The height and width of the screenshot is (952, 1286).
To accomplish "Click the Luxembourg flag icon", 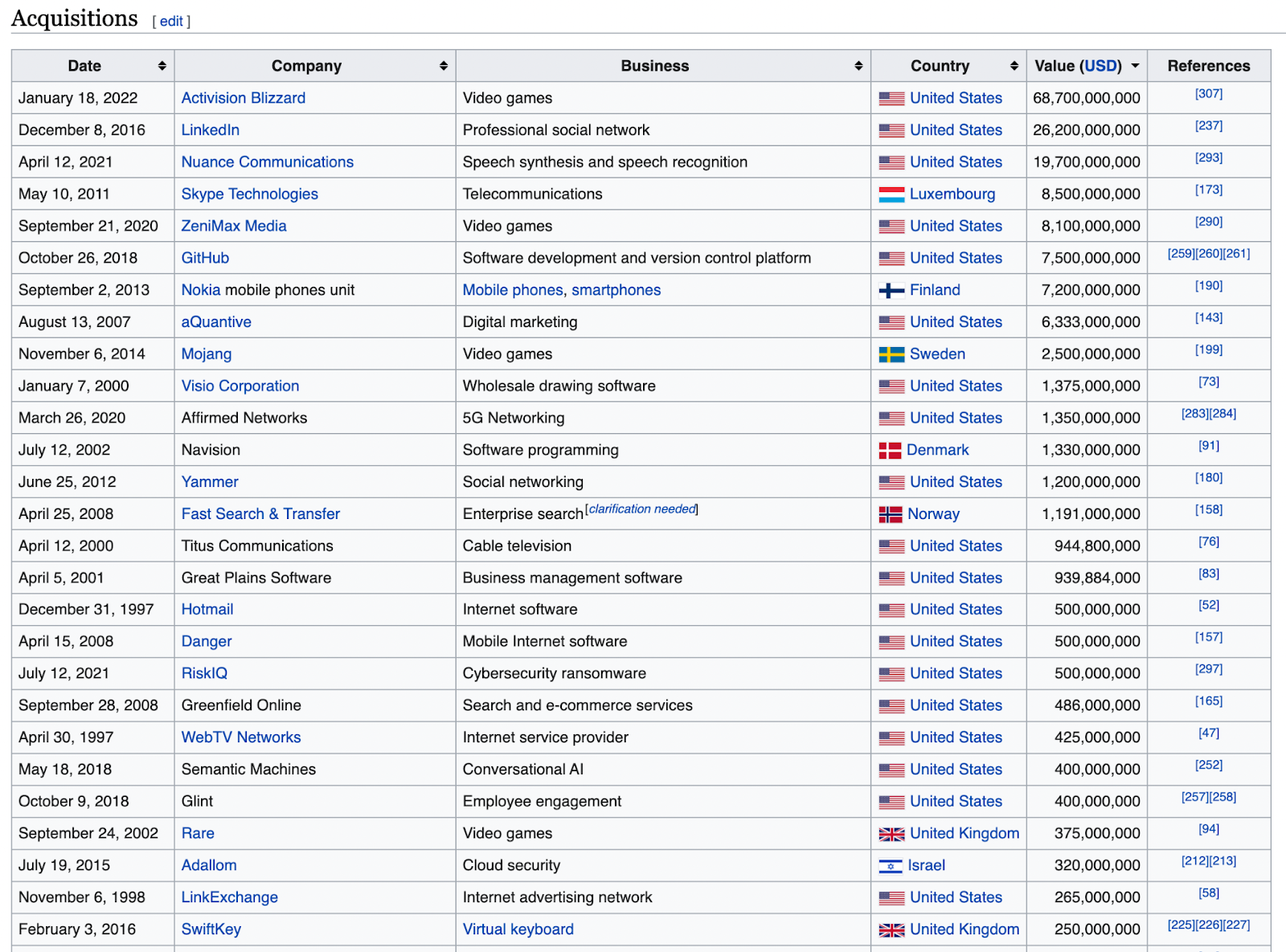I will [x=891, y=194].
